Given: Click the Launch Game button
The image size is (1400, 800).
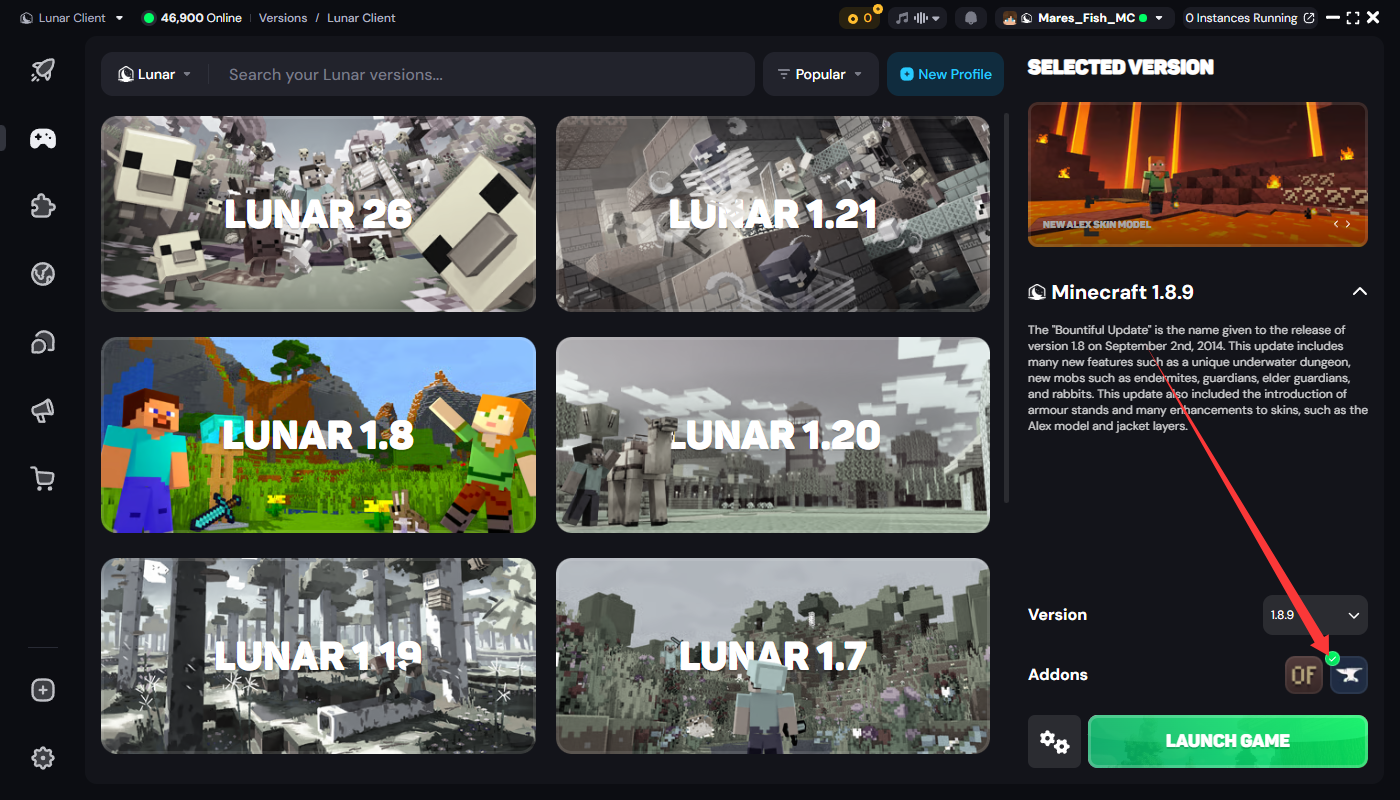Looking at the screenshot, I should 1227,741.
